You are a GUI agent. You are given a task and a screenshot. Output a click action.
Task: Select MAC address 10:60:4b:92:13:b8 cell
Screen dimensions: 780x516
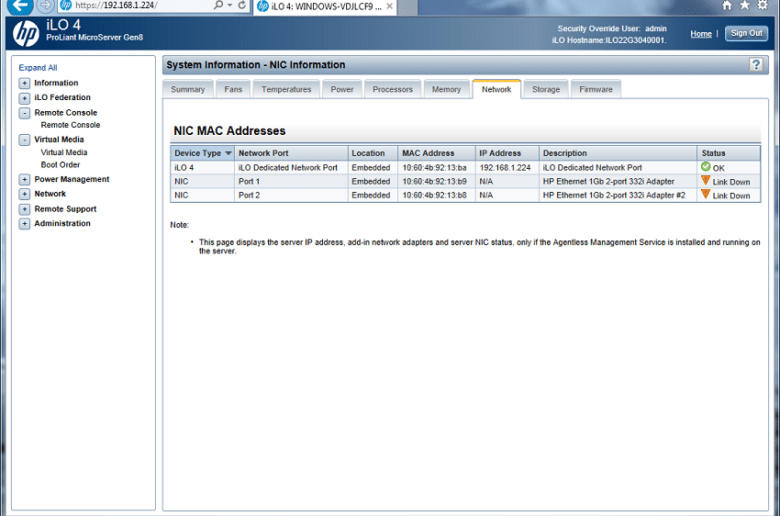(434, 195)
